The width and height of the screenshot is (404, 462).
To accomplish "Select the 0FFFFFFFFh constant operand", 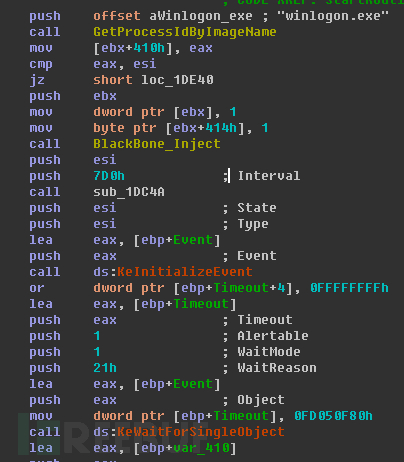I will pos(349,288).
